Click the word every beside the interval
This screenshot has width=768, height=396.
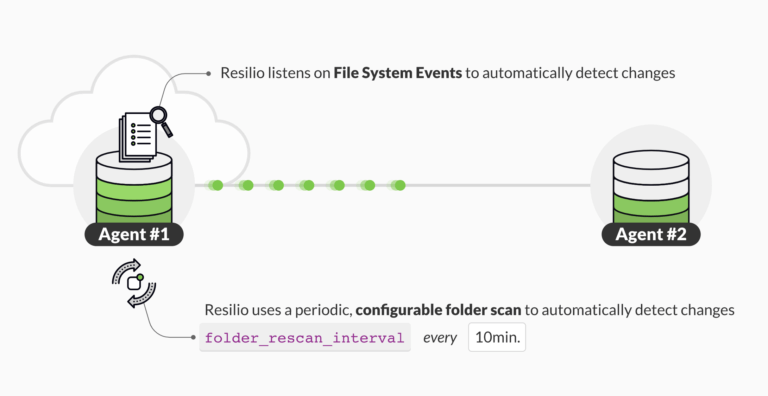(x=440, y=338)
